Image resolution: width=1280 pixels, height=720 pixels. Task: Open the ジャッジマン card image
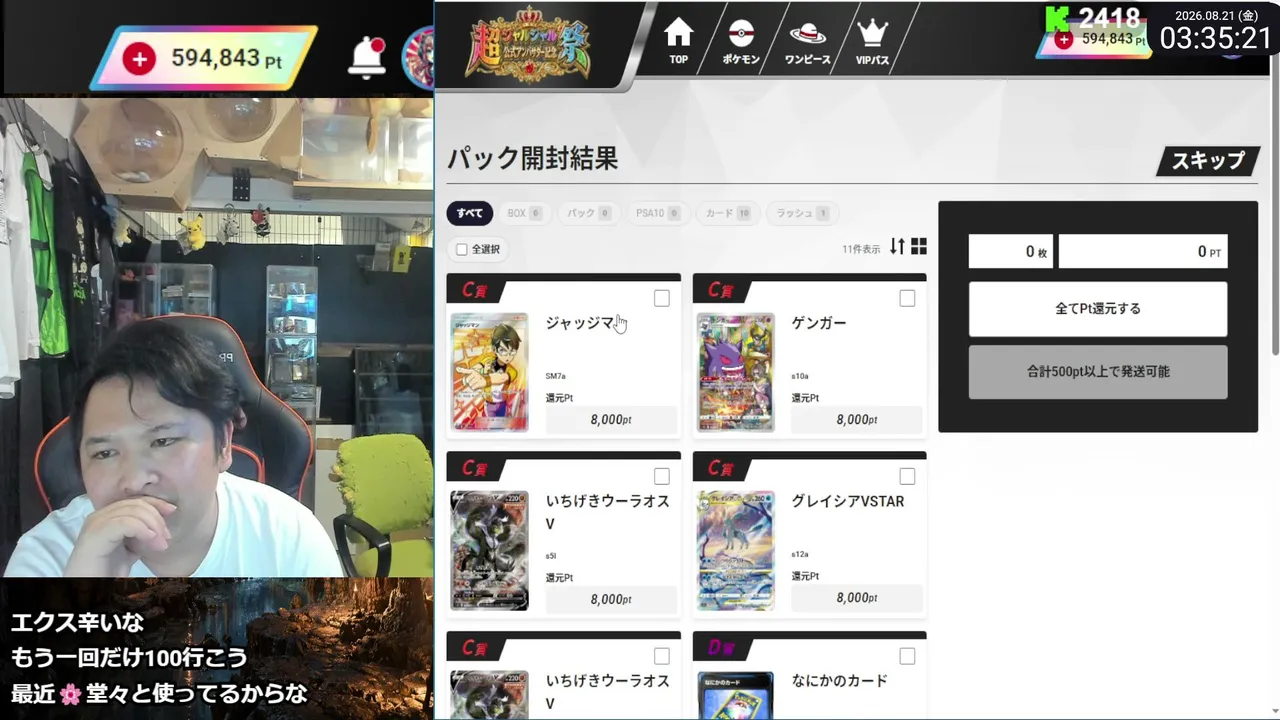point(489,372)
